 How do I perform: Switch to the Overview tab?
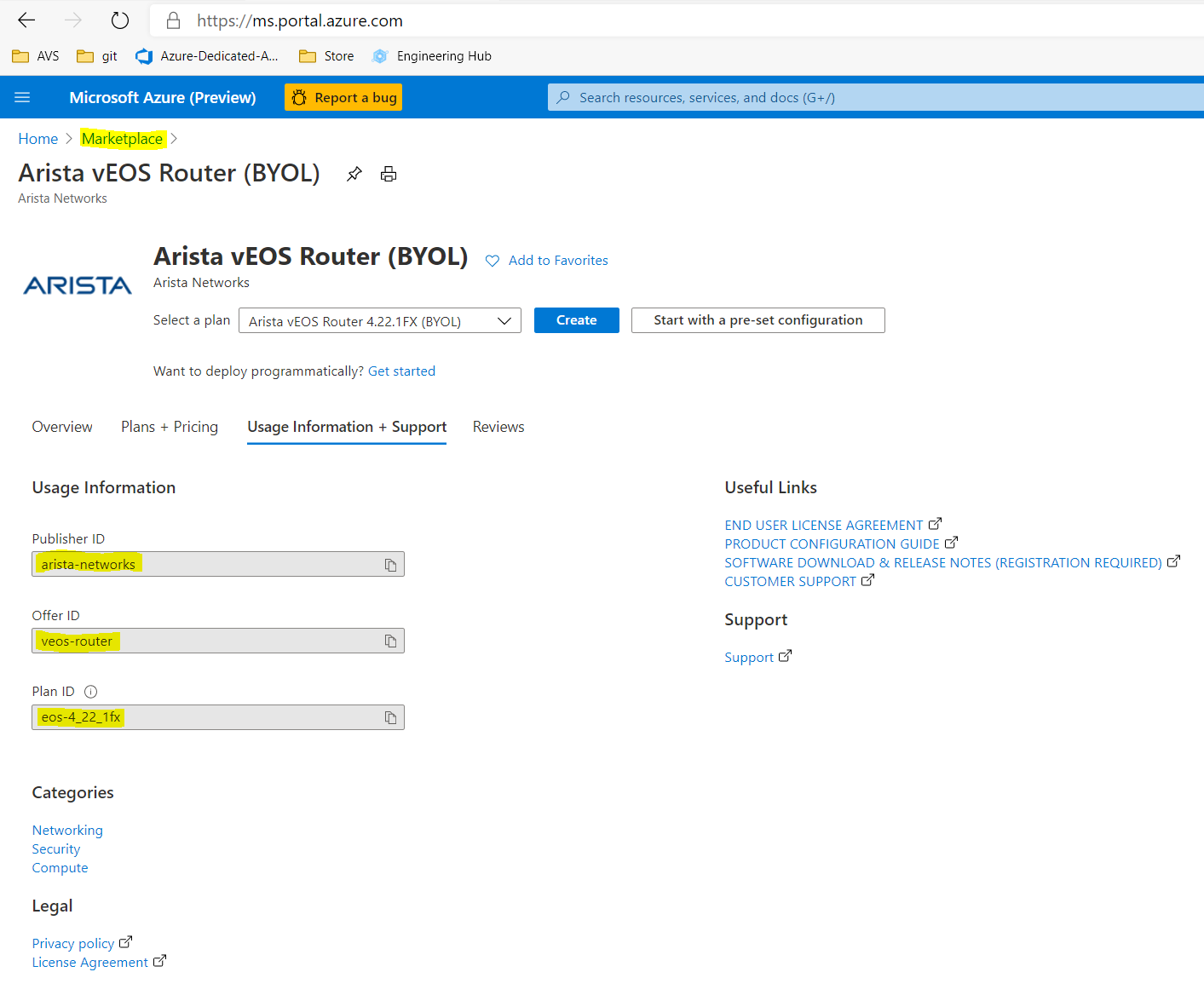[x=62, y=427]
